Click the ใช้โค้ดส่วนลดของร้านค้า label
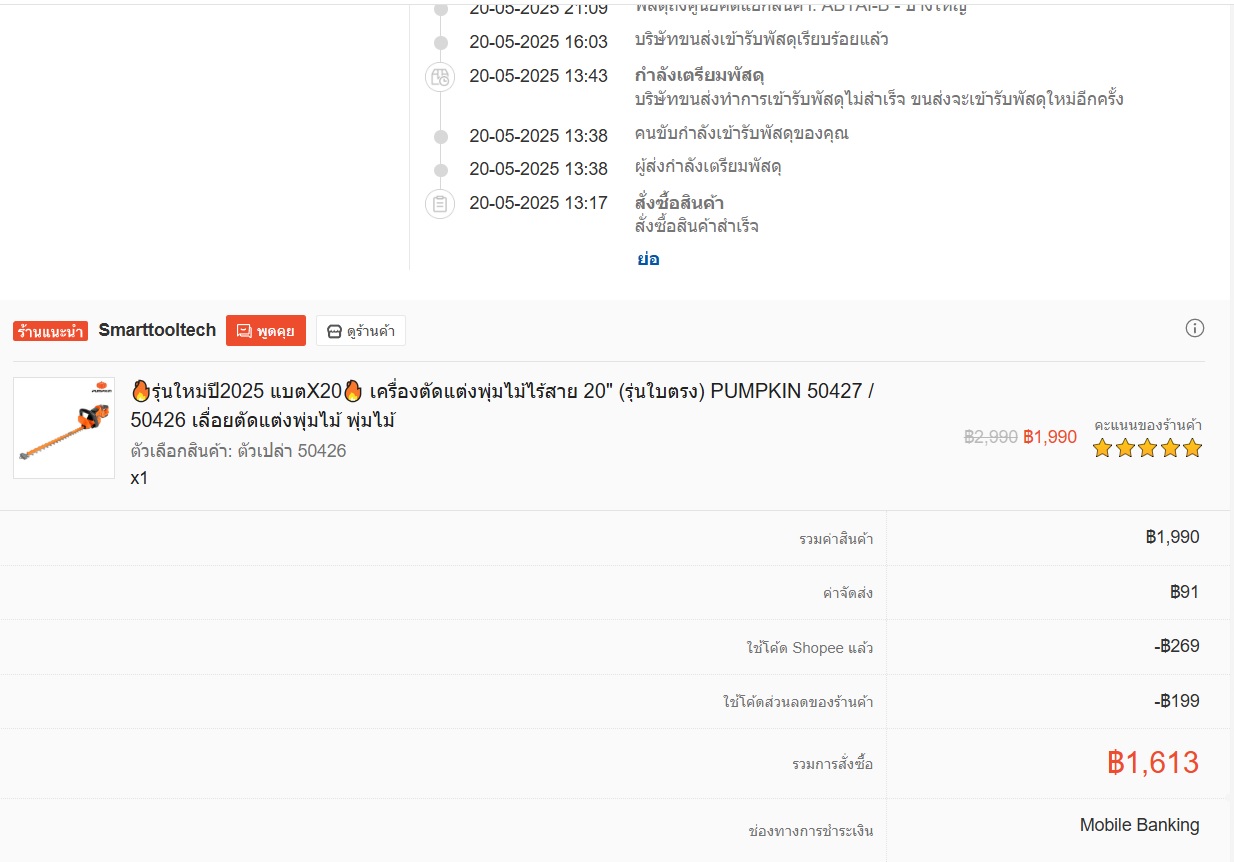1234x862 pixels. [798, 702]
